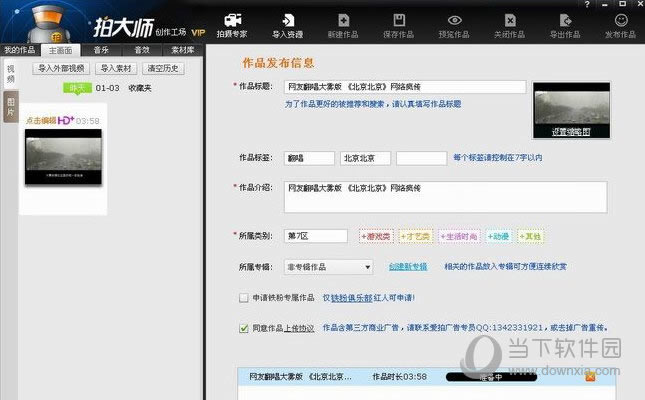This screenshot has width=645, height=400.
Task: Close project using 关闭作品 icon
Action: click(x=510, y=24)
